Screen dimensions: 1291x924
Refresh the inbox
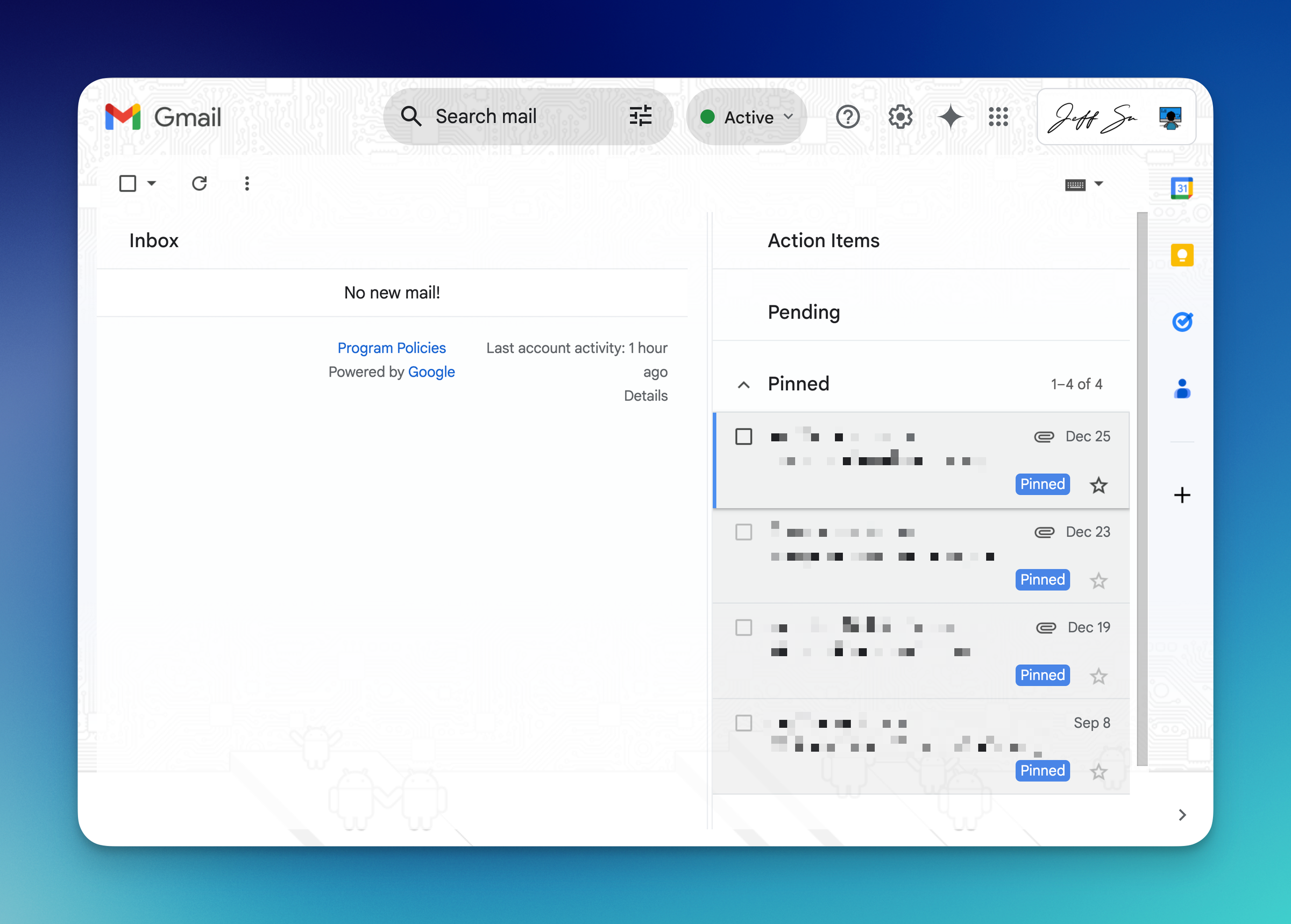[x=198, y=183]
